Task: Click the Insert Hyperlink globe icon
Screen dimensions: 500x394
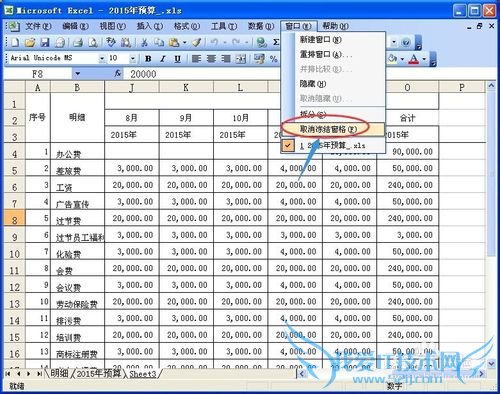Action: [x=262, y=42]
